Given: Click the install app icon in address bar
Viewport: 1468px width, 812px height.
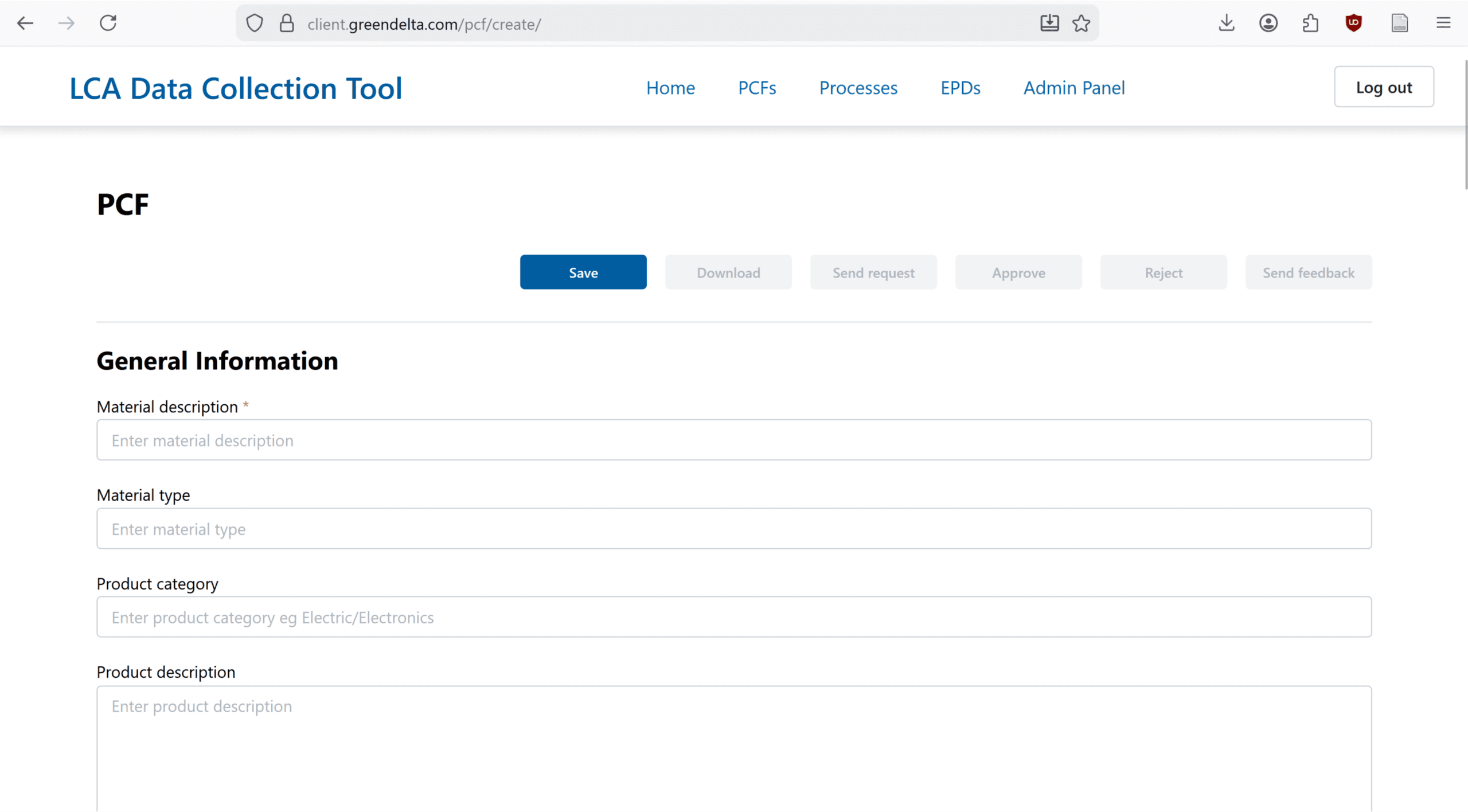Looking at the screenshot, I should click(x=1049, y=24).
